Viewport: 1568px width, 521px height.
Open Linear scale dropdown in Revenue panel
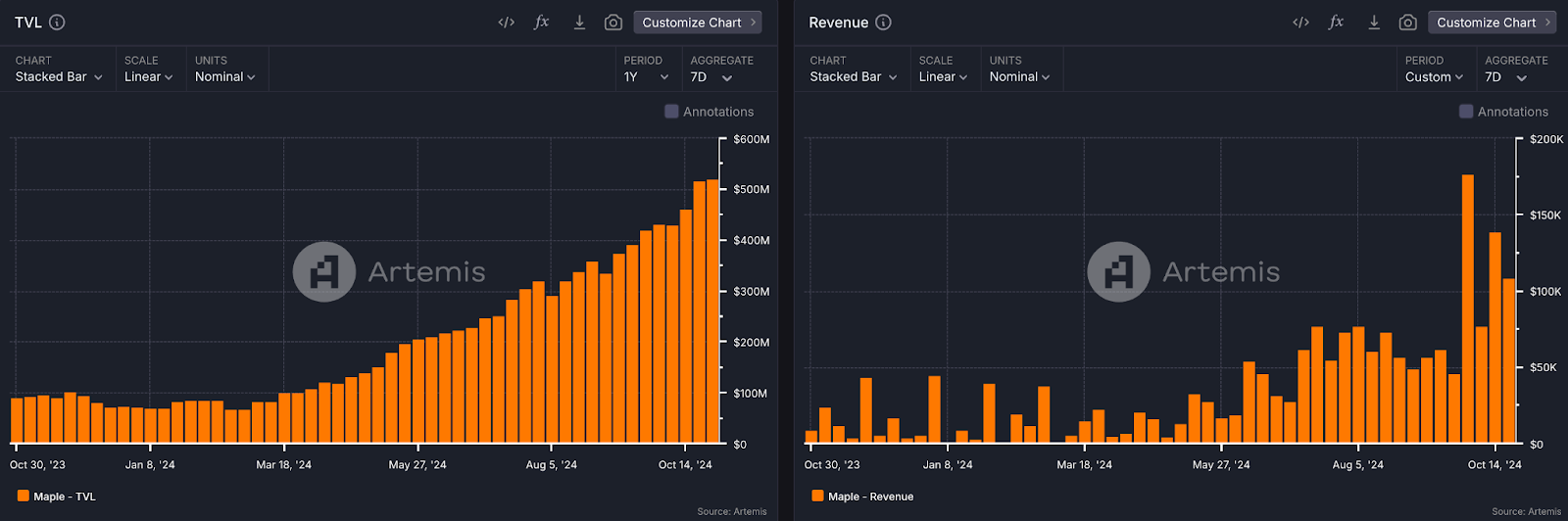coord(943,77)
